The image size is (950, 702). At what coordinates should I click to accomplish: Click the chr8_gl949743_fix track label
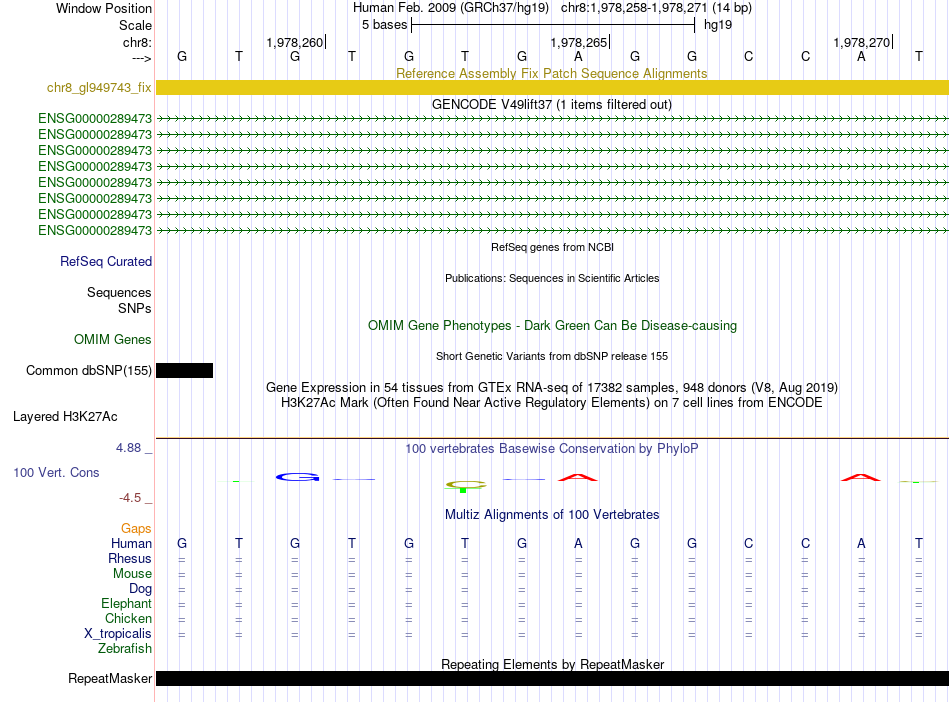pyautogui.click(x=99, y=88)
